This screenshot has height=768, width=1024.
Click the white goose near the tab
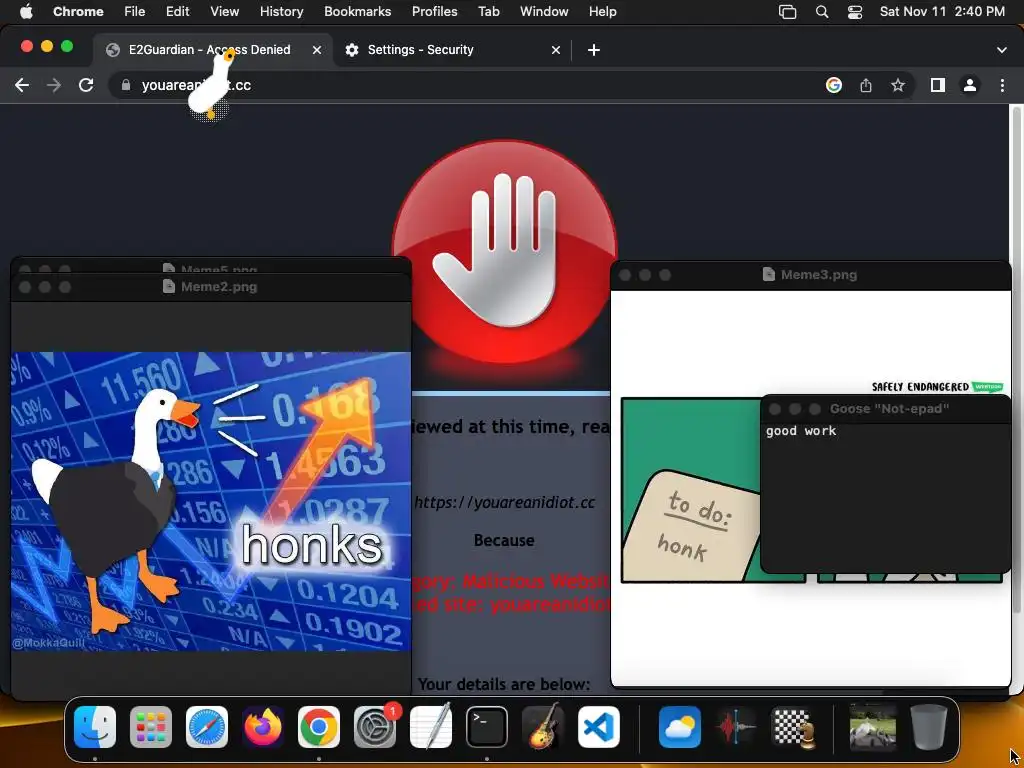212,85
